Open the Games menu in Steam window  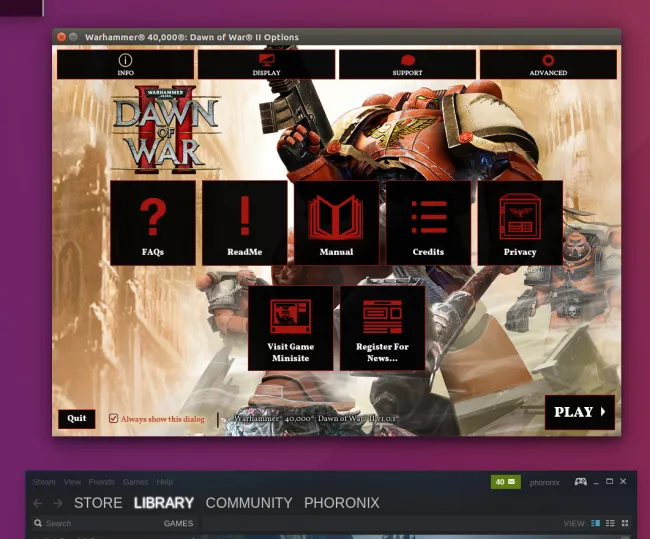coord(135,482)
